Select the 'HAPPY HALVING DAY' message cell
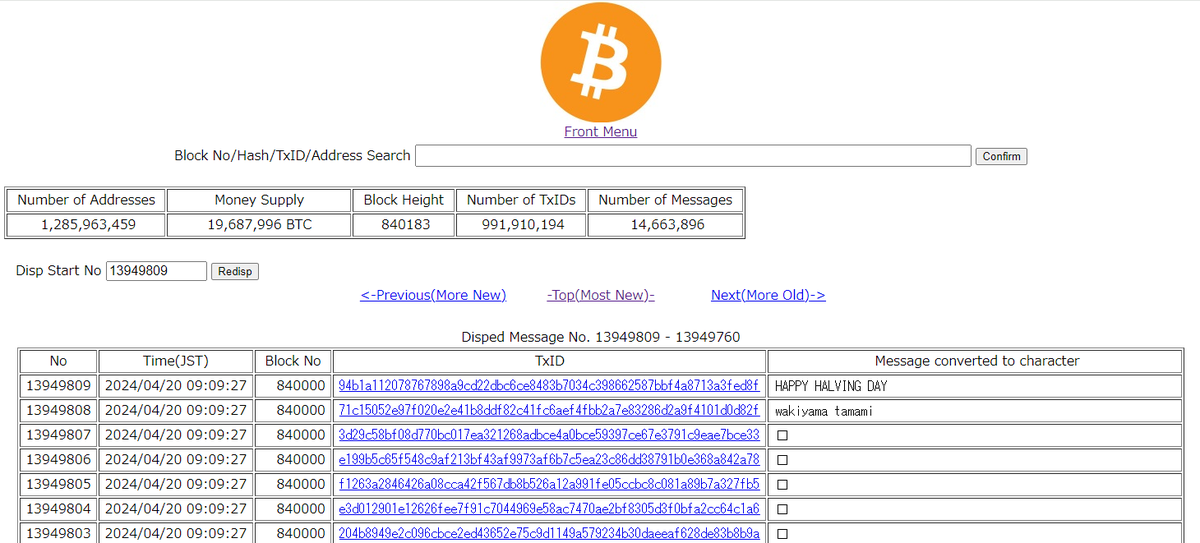This screenshot has width=1200, height=543. pyautogui.click(x=976, y=386)
